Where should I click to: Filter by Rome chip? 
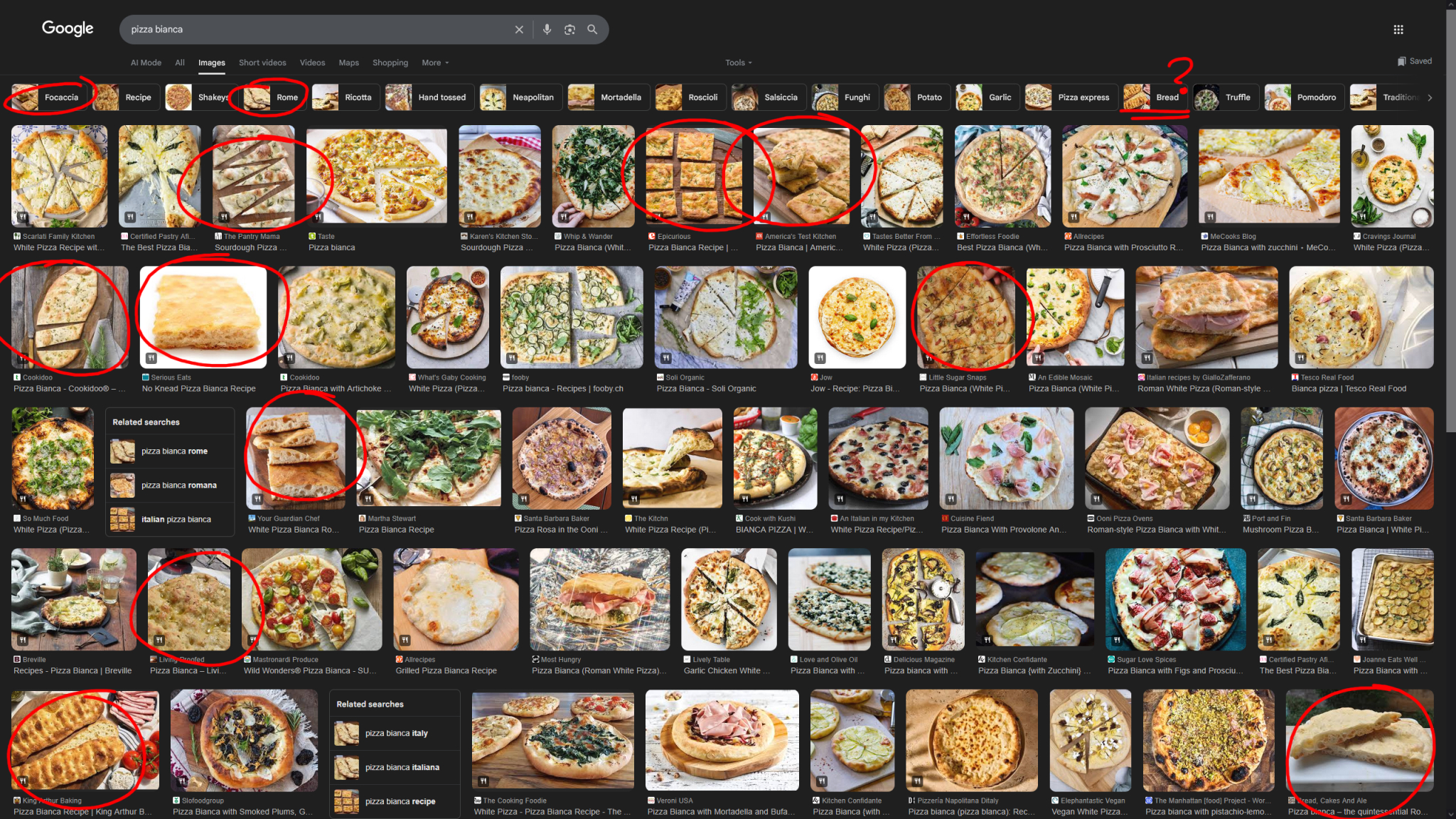pos(274,97)
